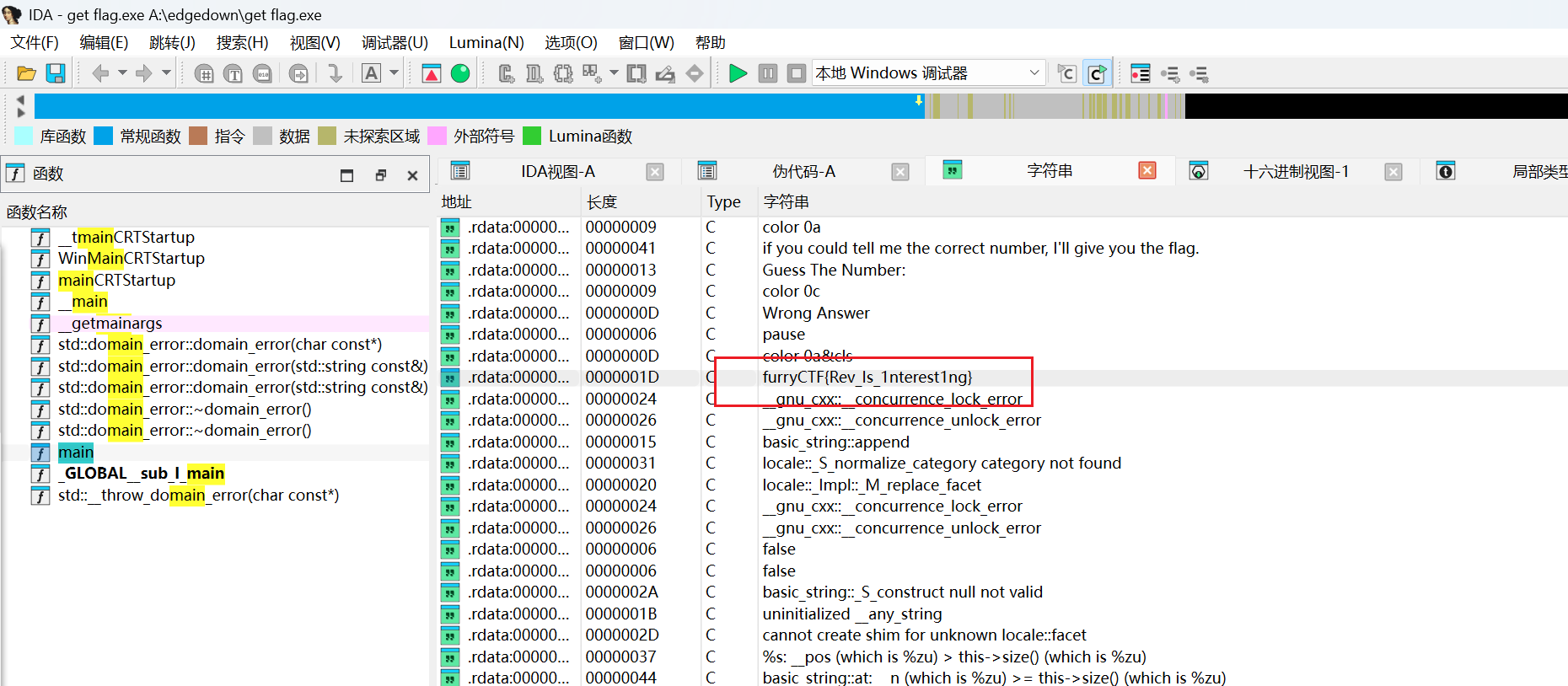This screenshot has width=1568, height=686.
Task: Click the green play debugger button
Action: point(738,74)
